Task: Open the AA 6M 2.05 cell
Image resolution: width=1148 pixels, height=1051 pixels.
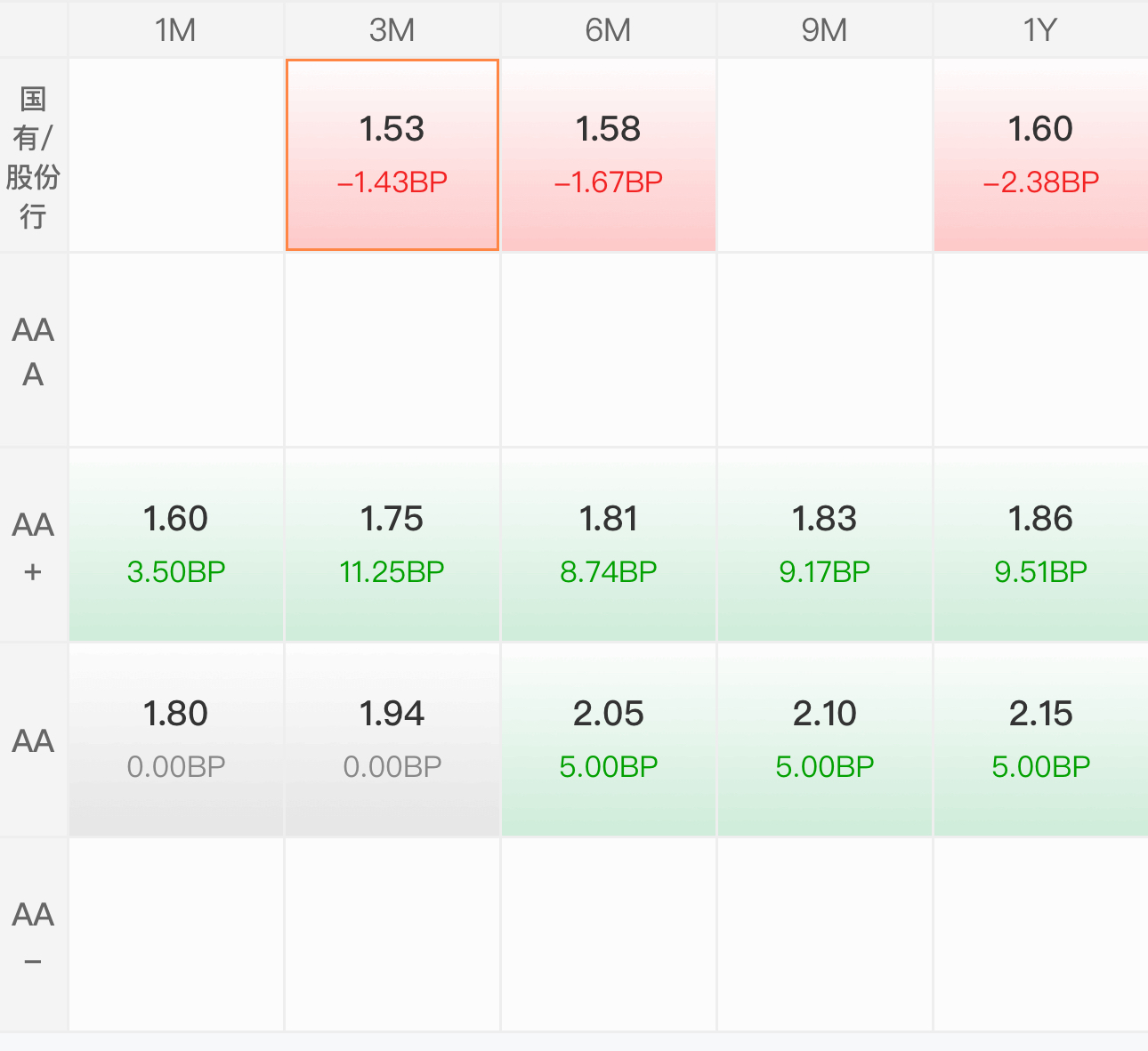Action: (x=609, y=740)
